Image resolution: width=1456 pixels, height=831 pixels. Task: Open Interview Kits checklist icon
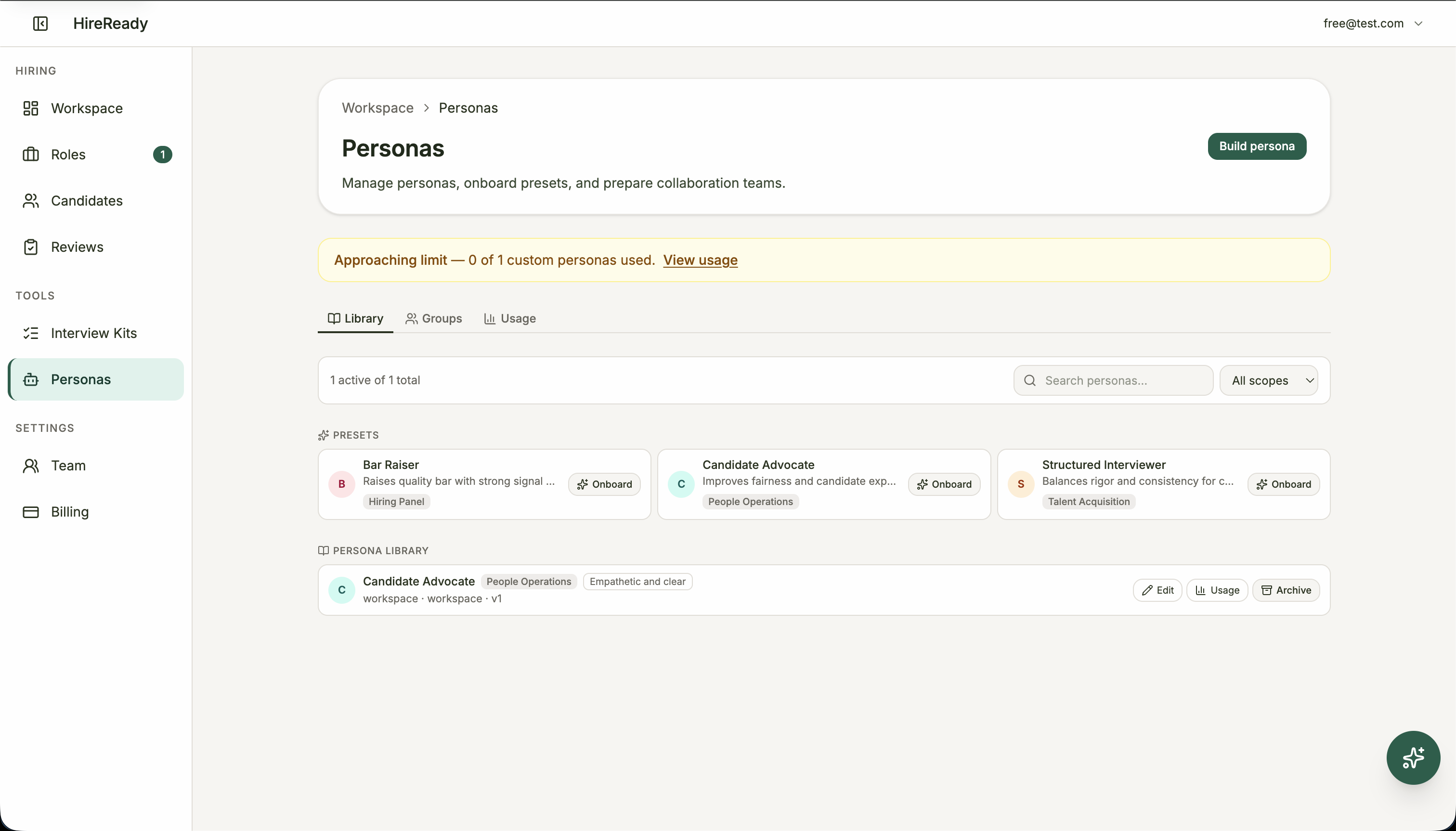point(31,333)
